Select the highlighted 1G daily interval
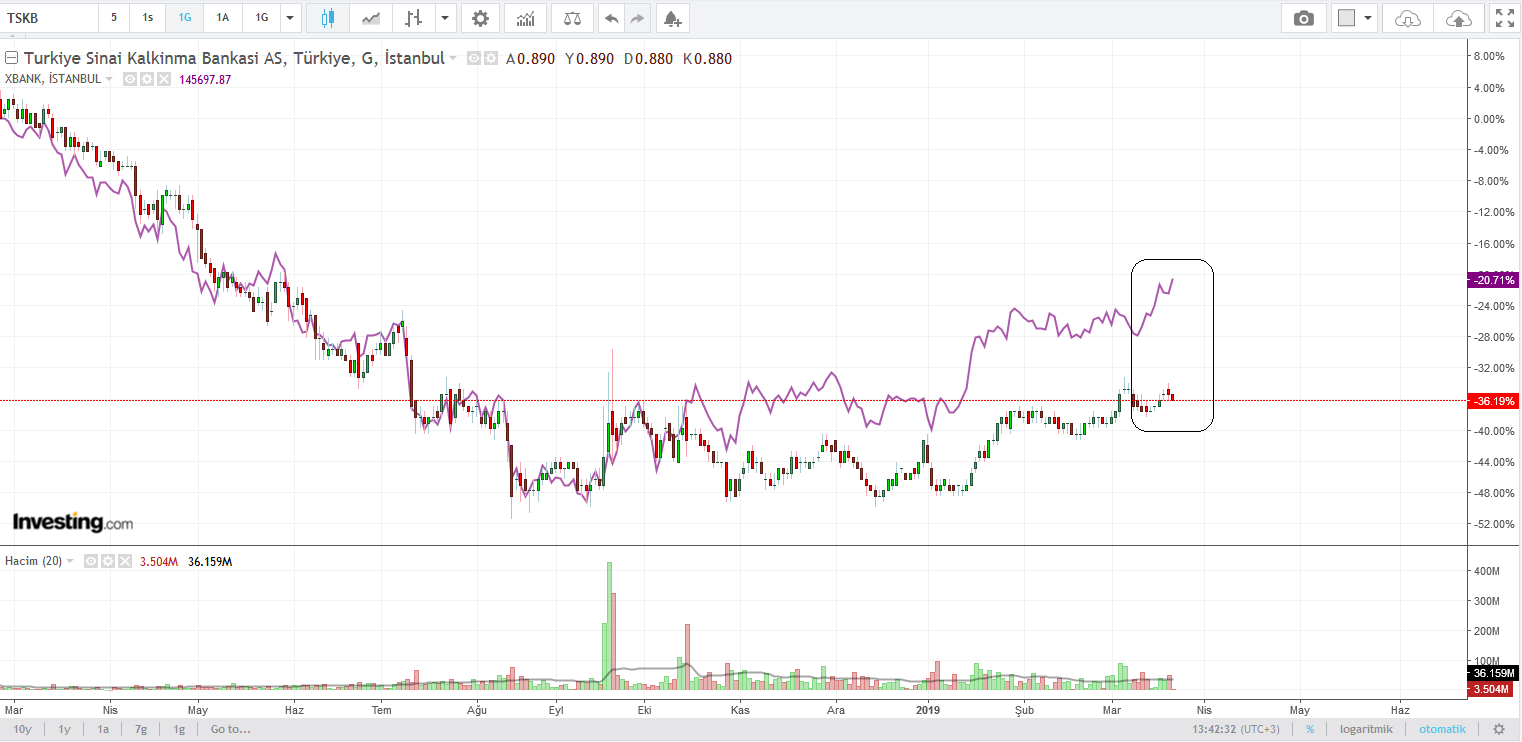The height and width of the screenshot is (742, 1522). tap(185, 18)
